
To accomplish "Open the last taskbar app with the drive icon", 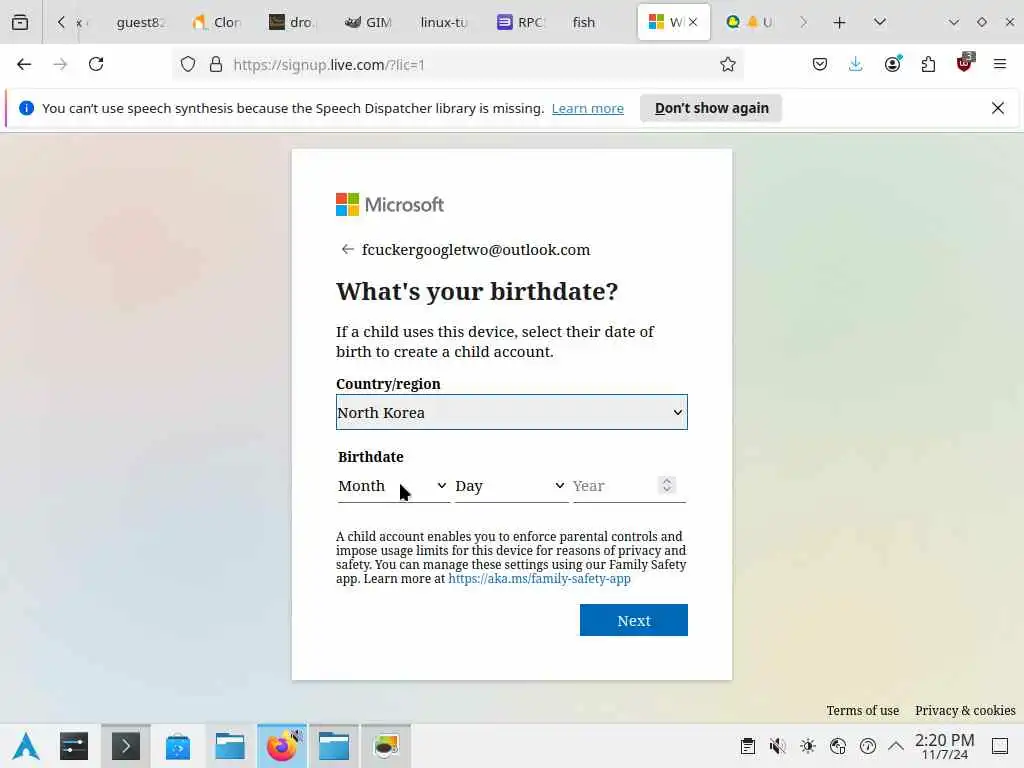I will click(x=386, y=746).
